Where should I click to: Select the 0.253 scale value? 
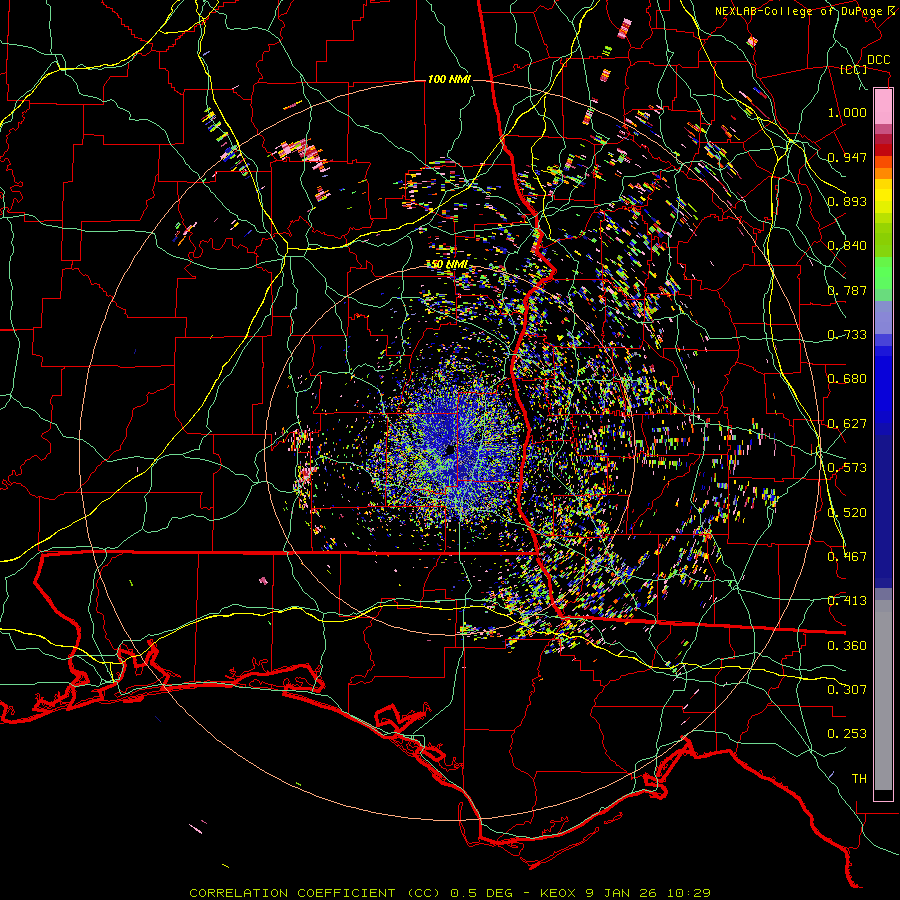(847, 734)
